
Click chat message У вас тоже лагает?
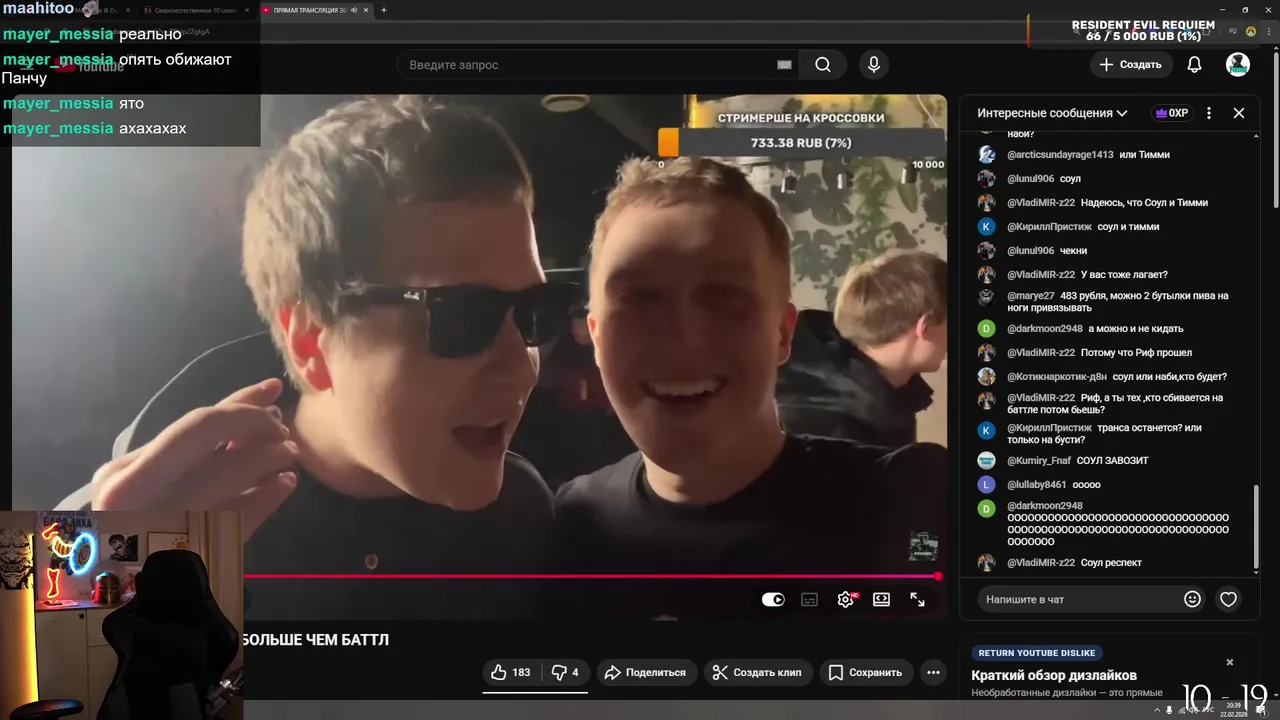point(1124,275)
